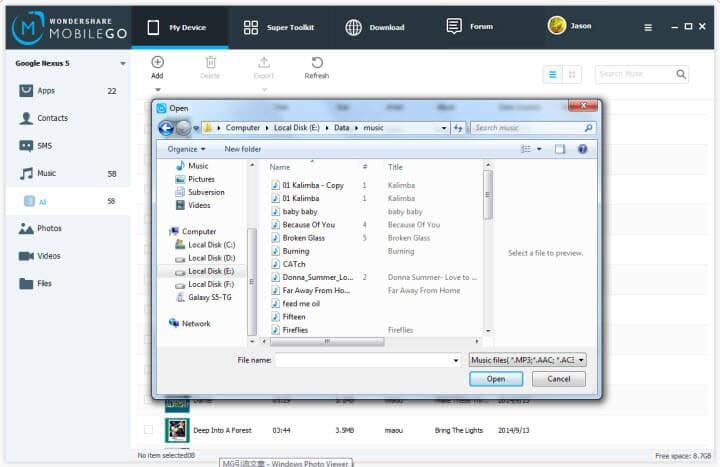
Task: Open the Forum tab
Action: pyautogui.click(x=469, y=27)
